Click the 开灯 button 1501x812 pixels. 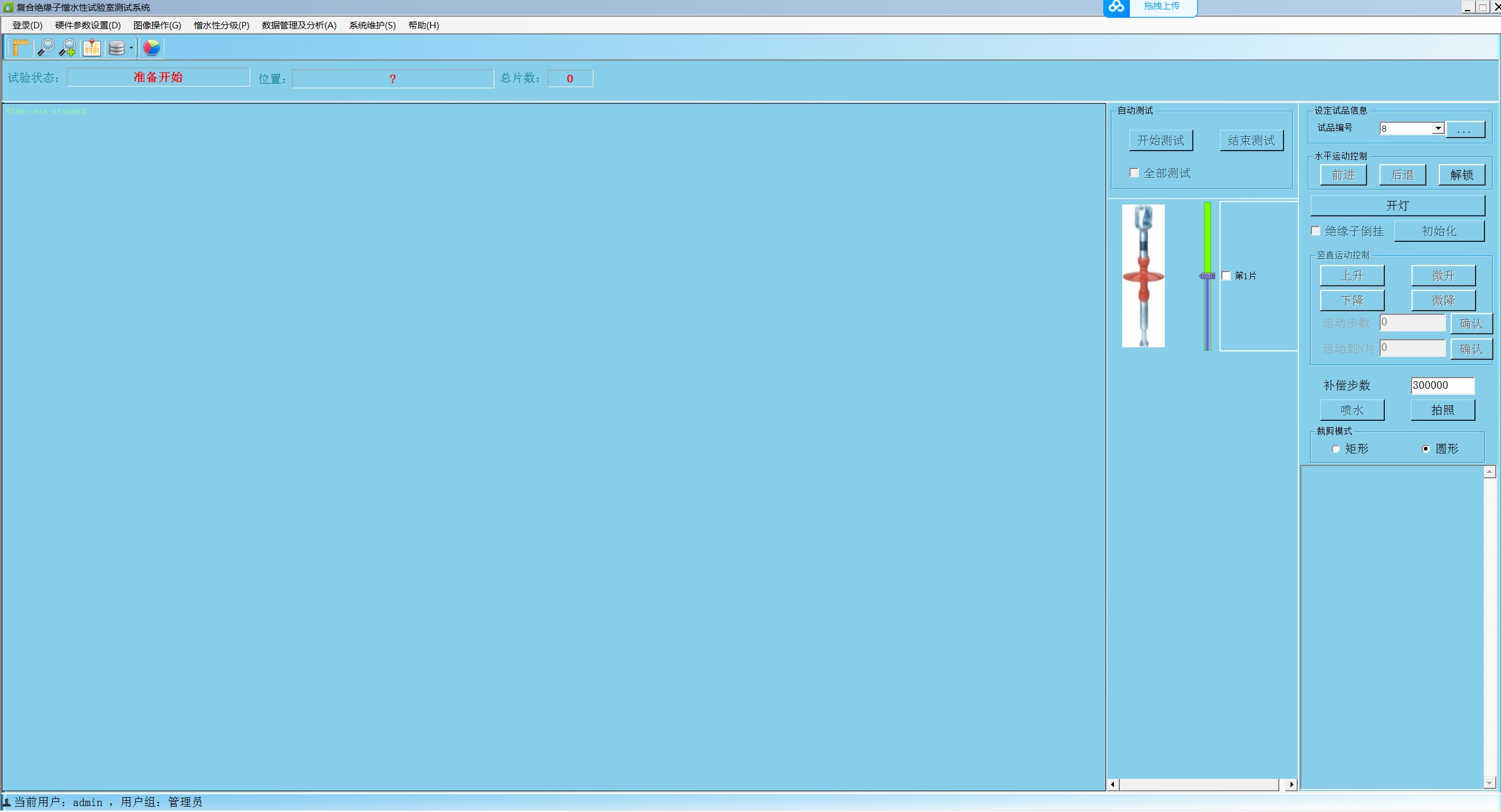(1397, 206)
